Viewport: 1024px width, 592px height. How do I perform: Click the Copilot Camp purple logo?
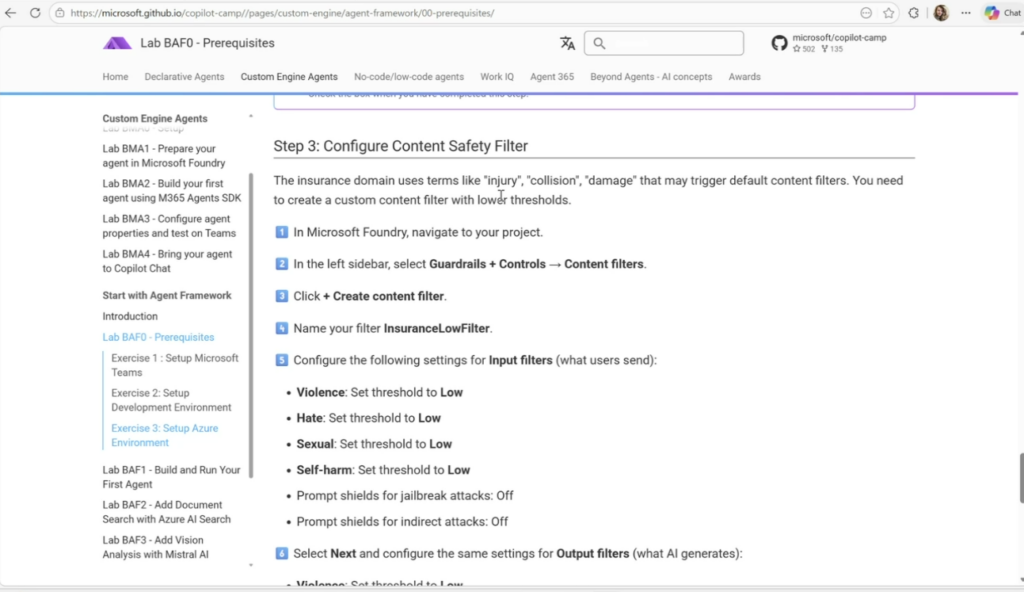click(117, 43)
